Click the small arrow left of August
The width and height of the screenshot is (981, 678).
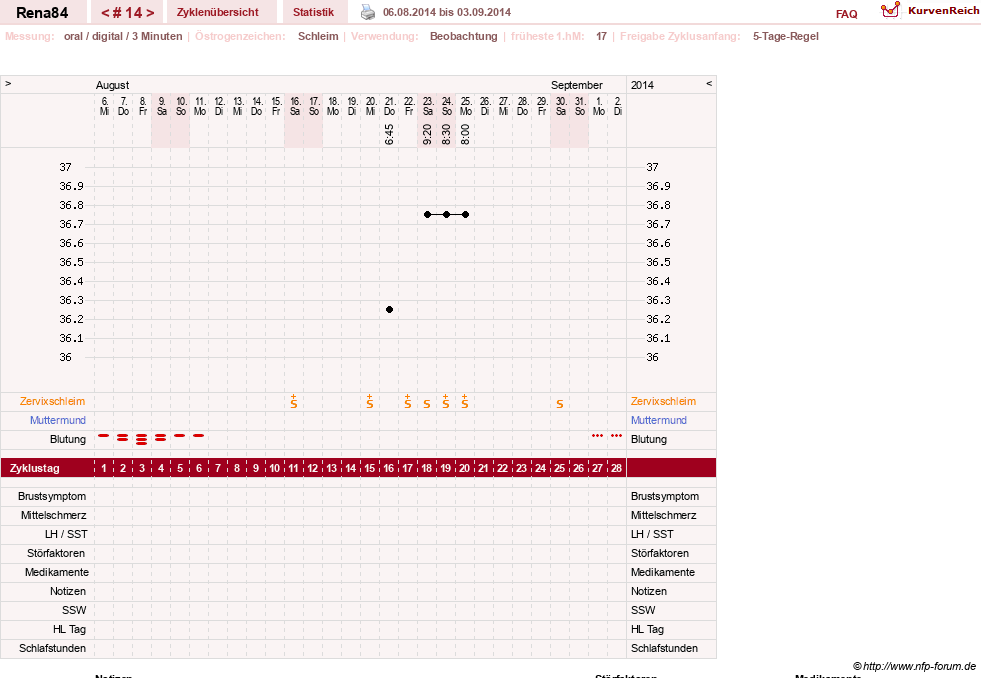[x=8, y=83]
